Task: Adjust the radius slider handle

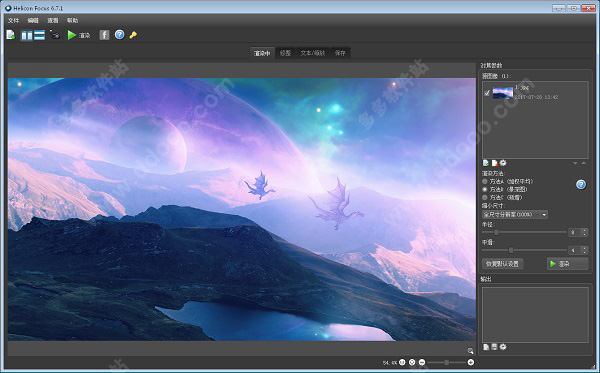Action: [x=496, y=232]
